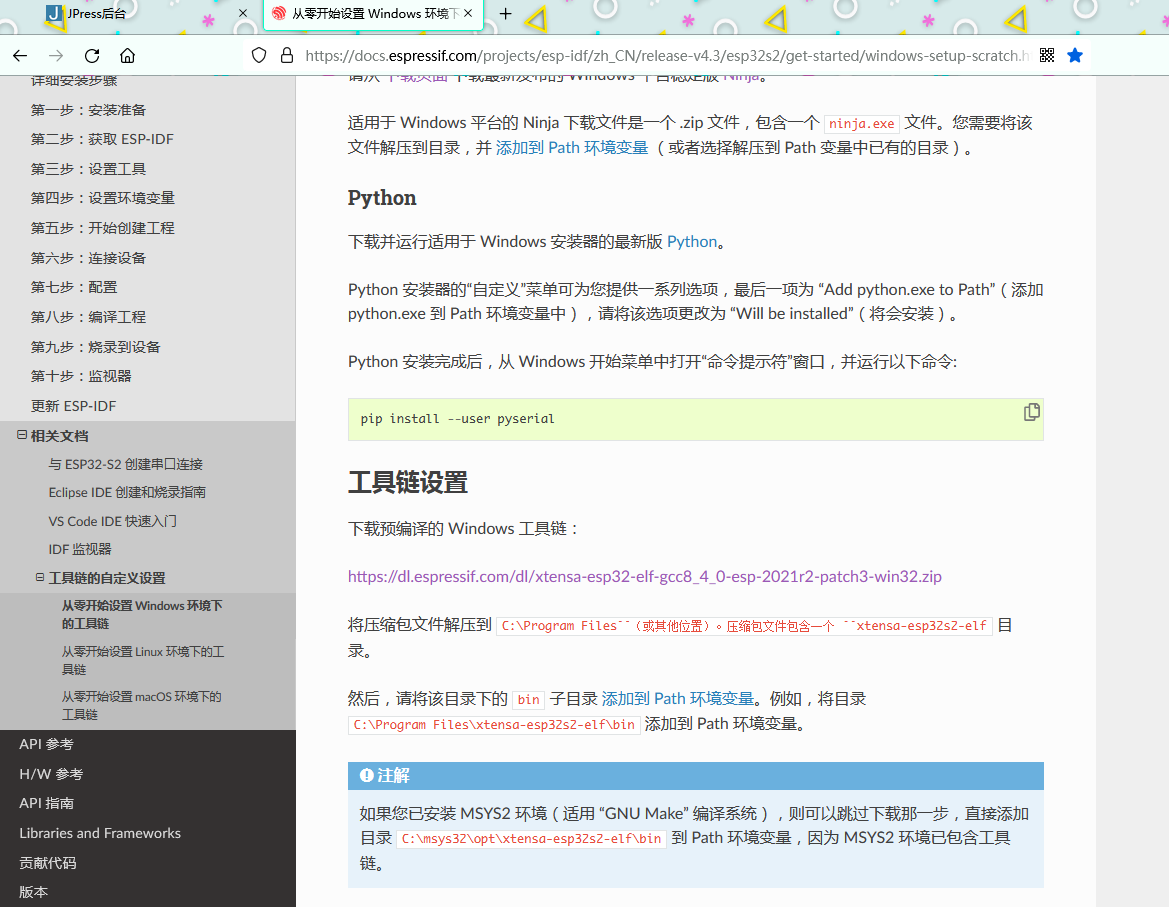The image size is (1169, 907).
Task: Go to 第三步：设置工具
Action: (x=88, y=169)
